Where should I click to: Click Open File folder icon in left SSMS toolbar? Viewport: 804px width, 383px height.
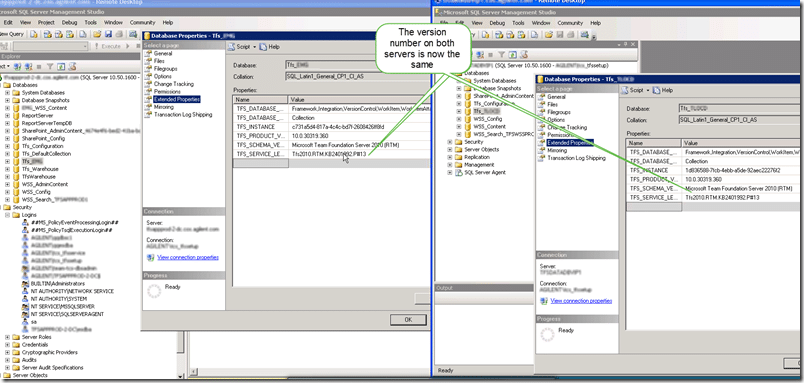click(x=97, y=34)
